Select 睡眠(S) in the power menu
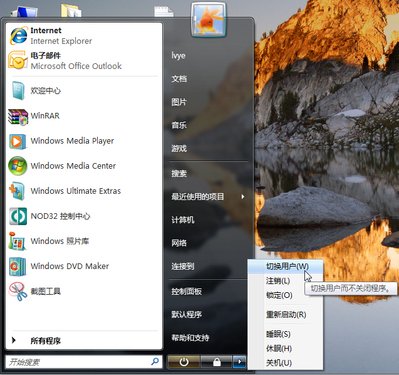 point(286,334)
